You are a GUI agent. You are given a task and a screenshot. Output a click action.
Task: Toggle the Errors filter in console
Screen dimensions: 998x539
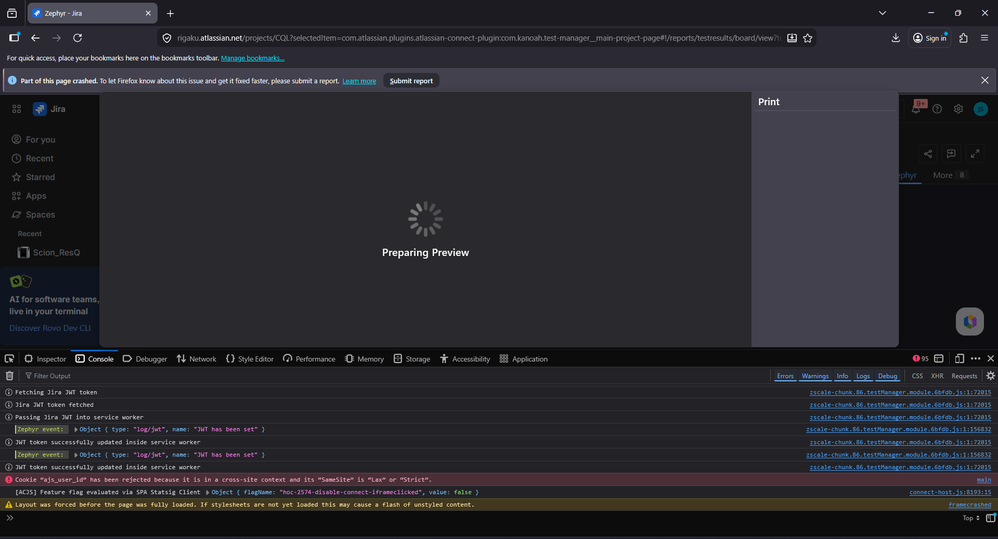pyautogui.click(x=785, y=376)
